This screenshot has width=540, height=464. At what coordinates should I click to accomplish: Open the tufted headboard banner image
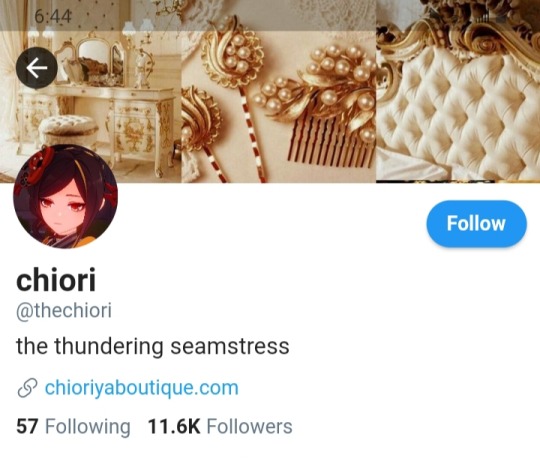458,91
